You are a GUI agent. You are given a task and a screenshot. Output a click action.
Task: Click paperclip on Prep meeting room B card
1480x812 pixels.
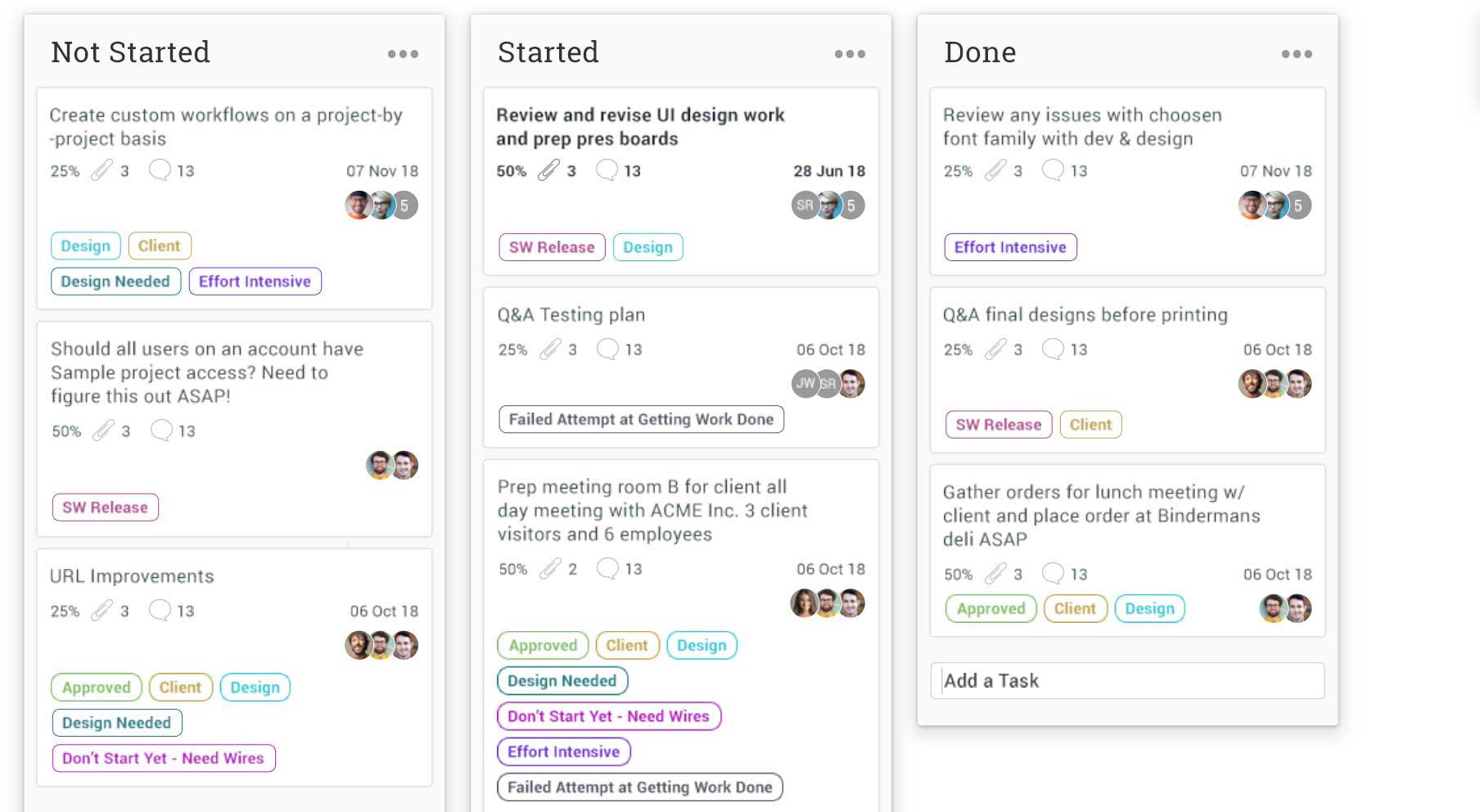click(x=550, y=568)
